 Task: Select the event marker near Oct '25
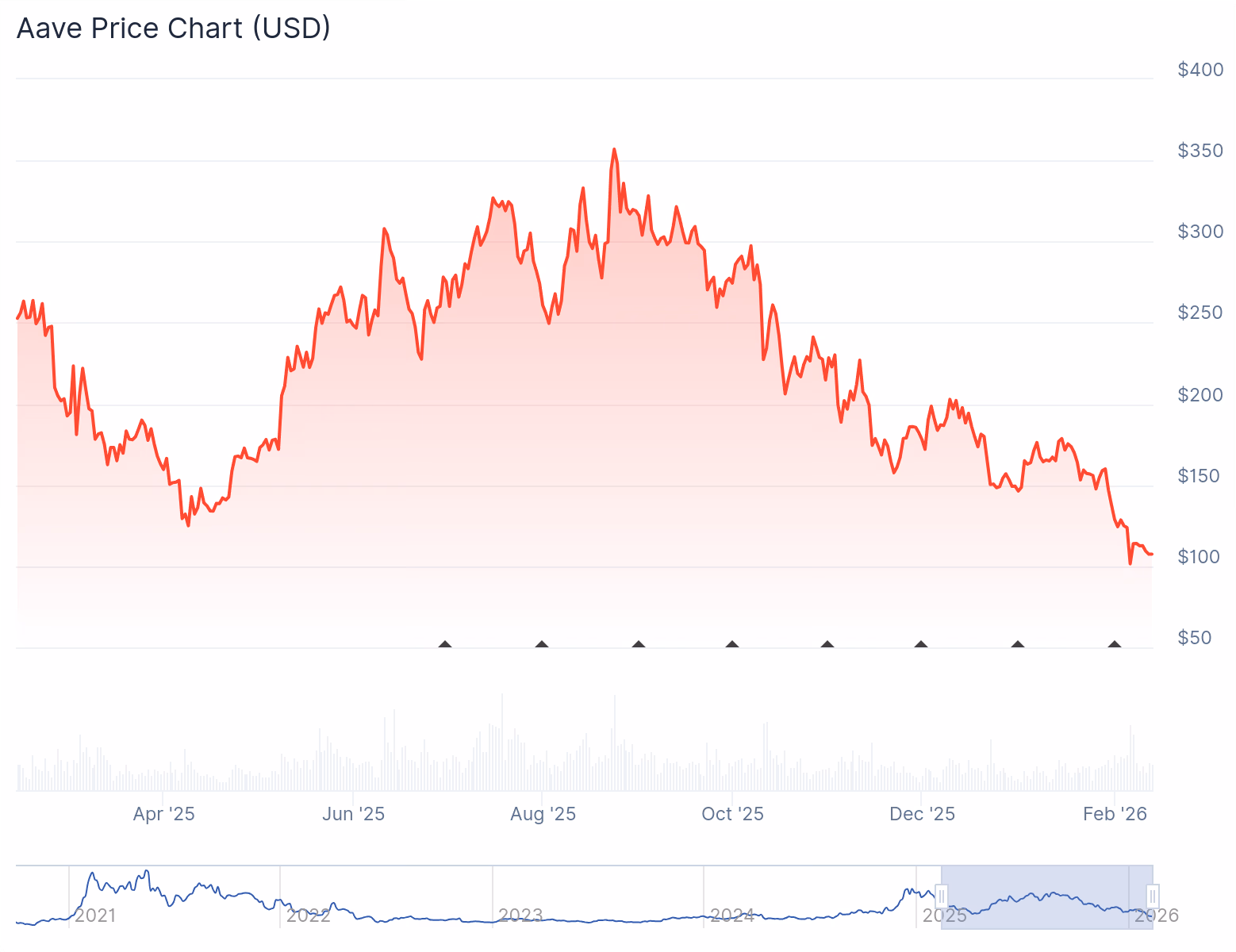click(731, 643)
